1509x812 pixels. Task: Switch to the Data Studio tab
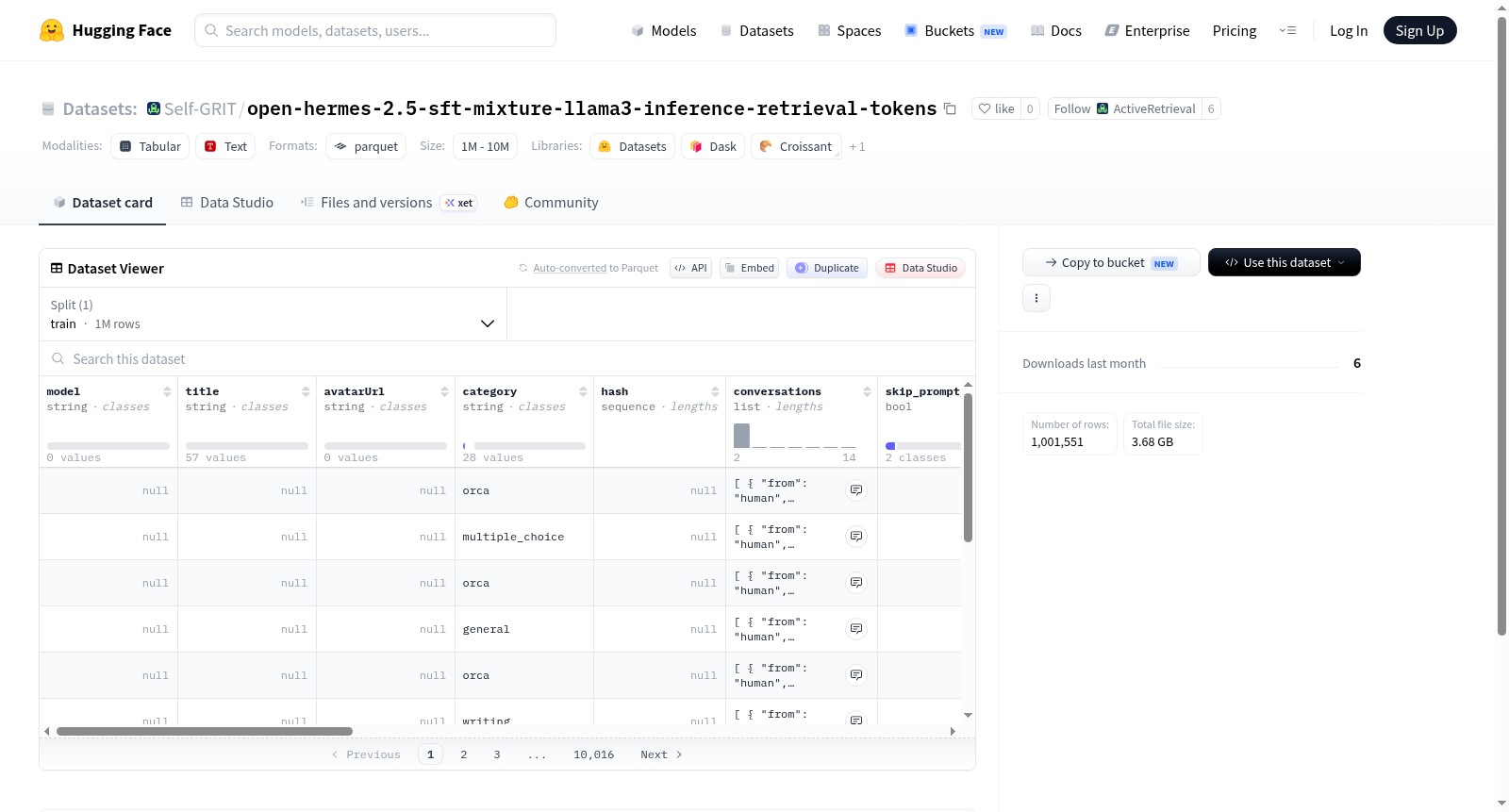pyautogui.click(x=226, y=203)
